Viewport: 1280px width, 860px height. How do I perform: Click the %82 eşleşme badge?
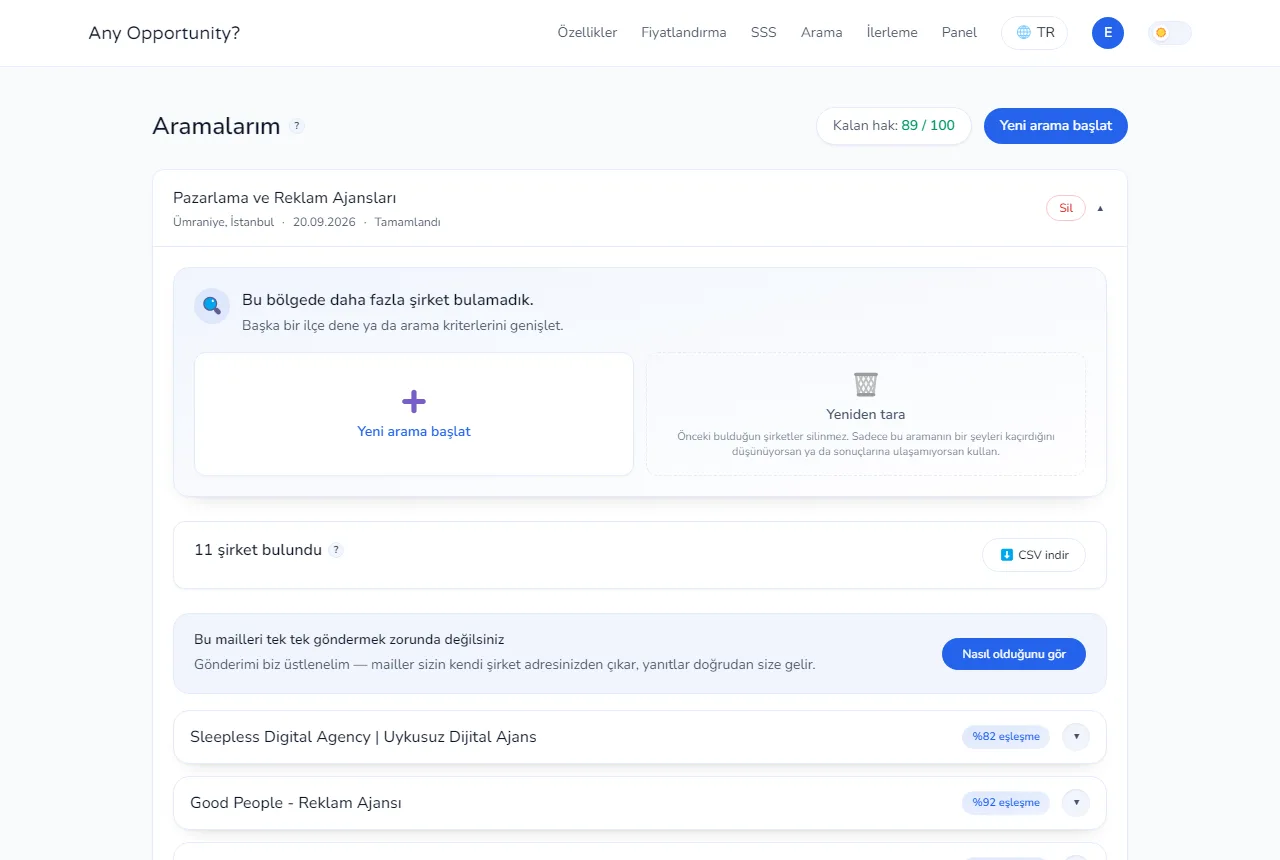tap(1006, 737)
